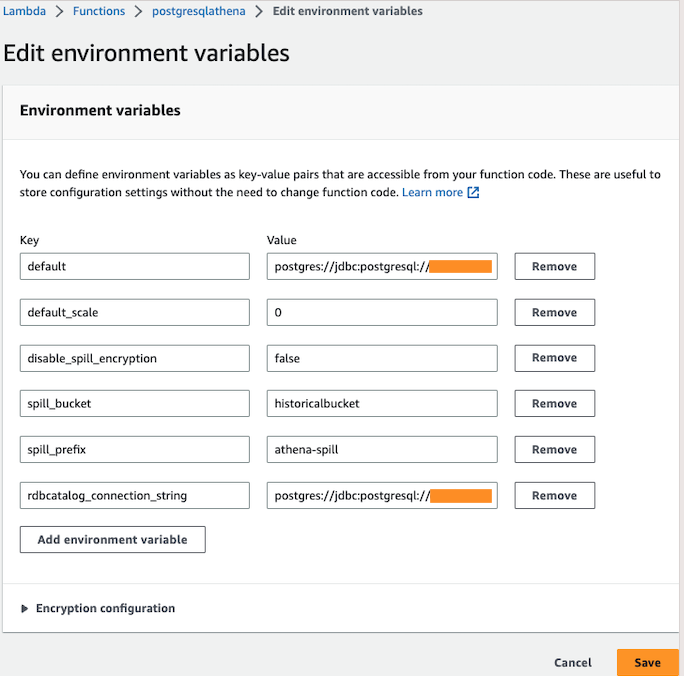Go to Lambda in breadcrumb
The height and width of the screenshot is (676, 684).
[x=33, y=12]
